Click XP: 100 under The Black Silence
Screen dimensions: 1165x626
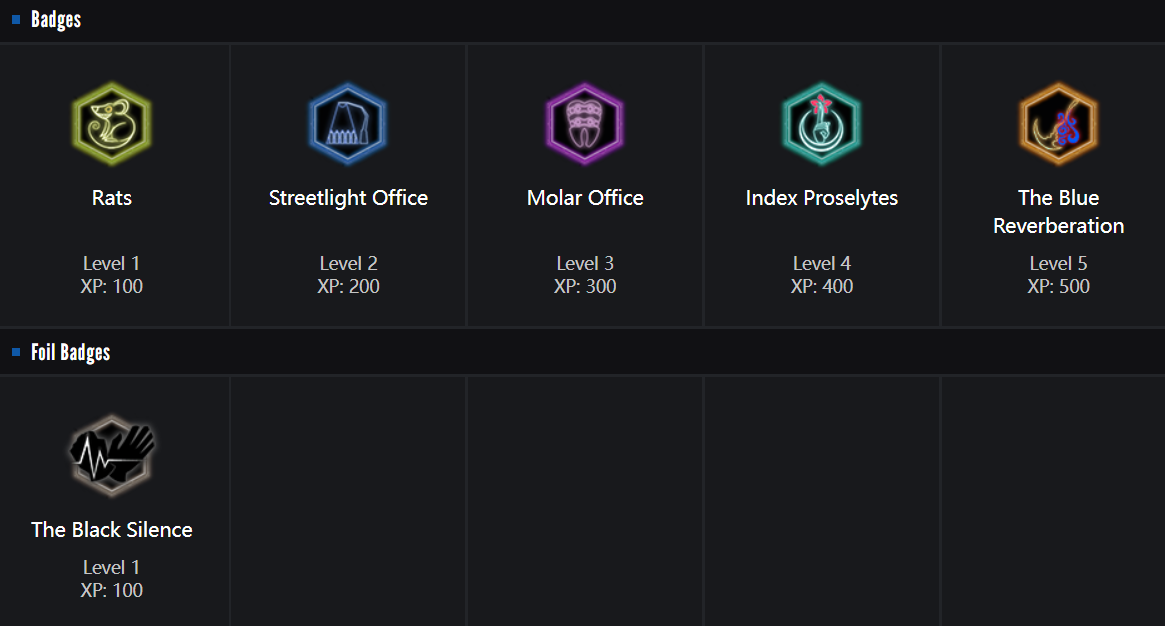click(x=112, y=590)
